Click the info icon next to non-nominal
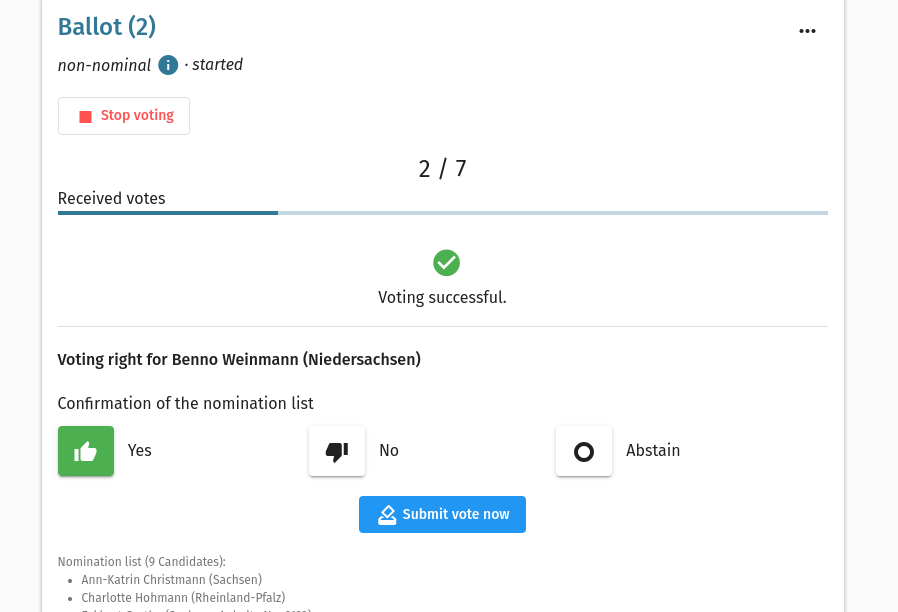 pos(168,65)
